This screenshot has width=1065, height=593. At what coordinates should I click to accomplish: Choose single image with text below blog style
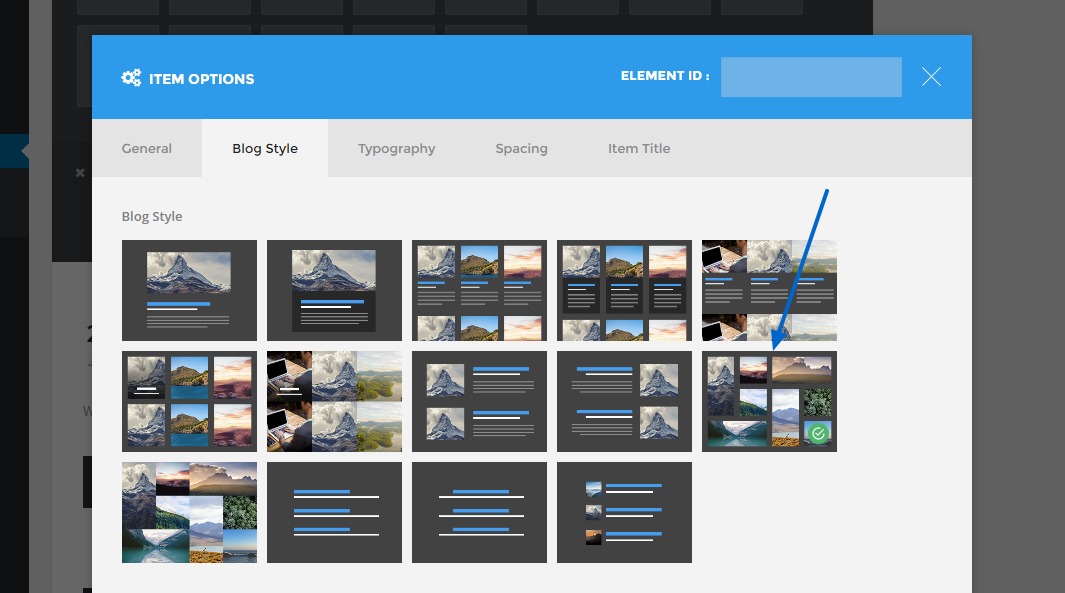click(x=189, y=290)
